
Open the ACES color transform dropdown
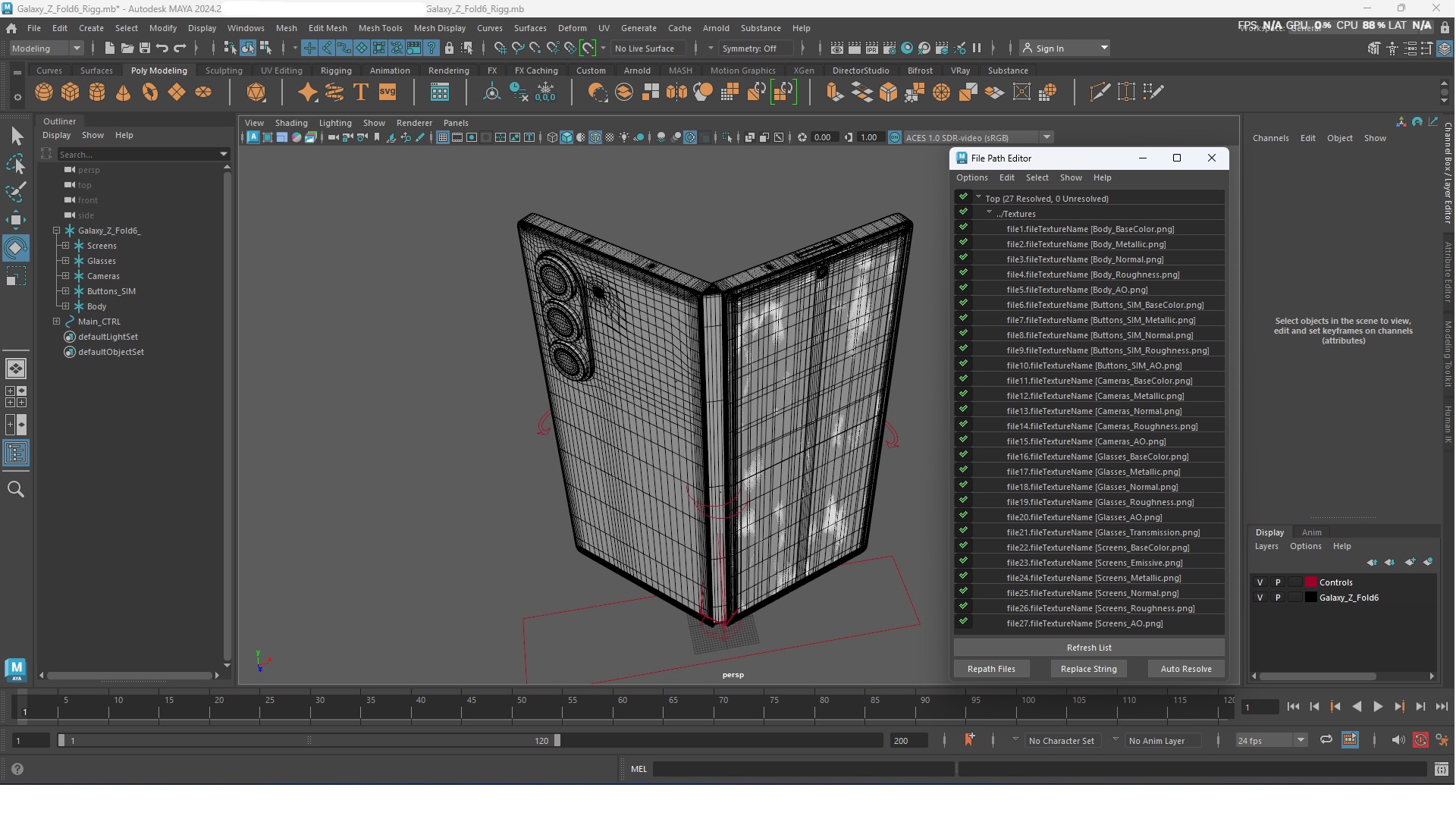pos(1046,137)
